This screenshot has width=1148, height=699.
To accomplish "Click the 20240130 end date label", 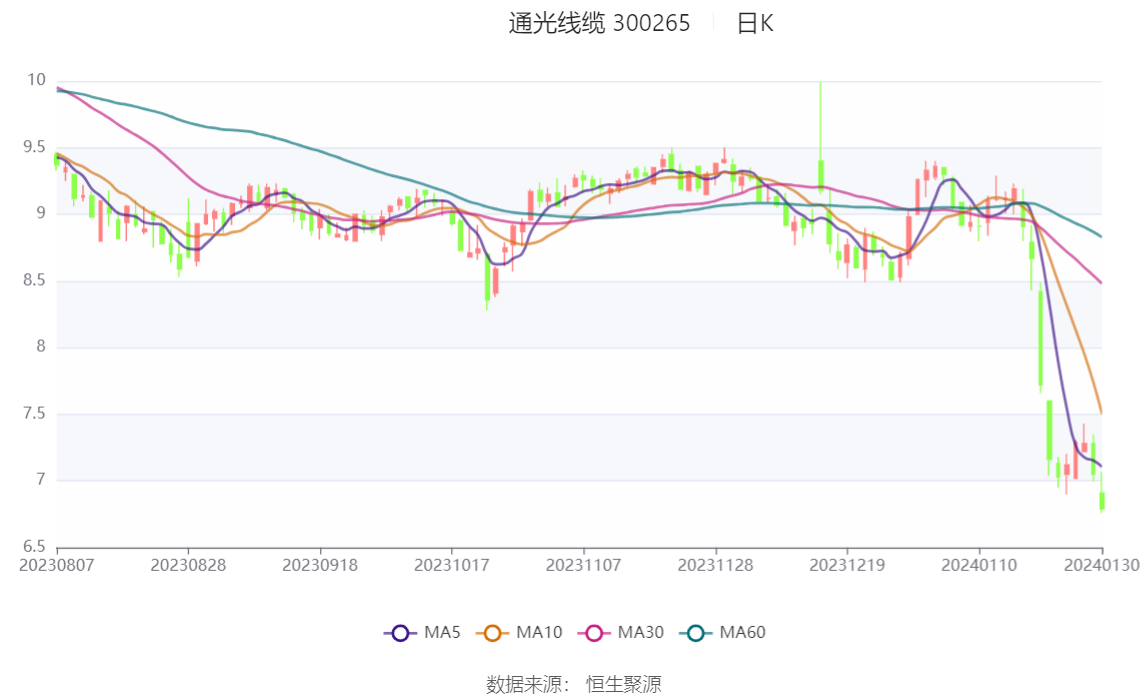I will (x=1102, y=565).
